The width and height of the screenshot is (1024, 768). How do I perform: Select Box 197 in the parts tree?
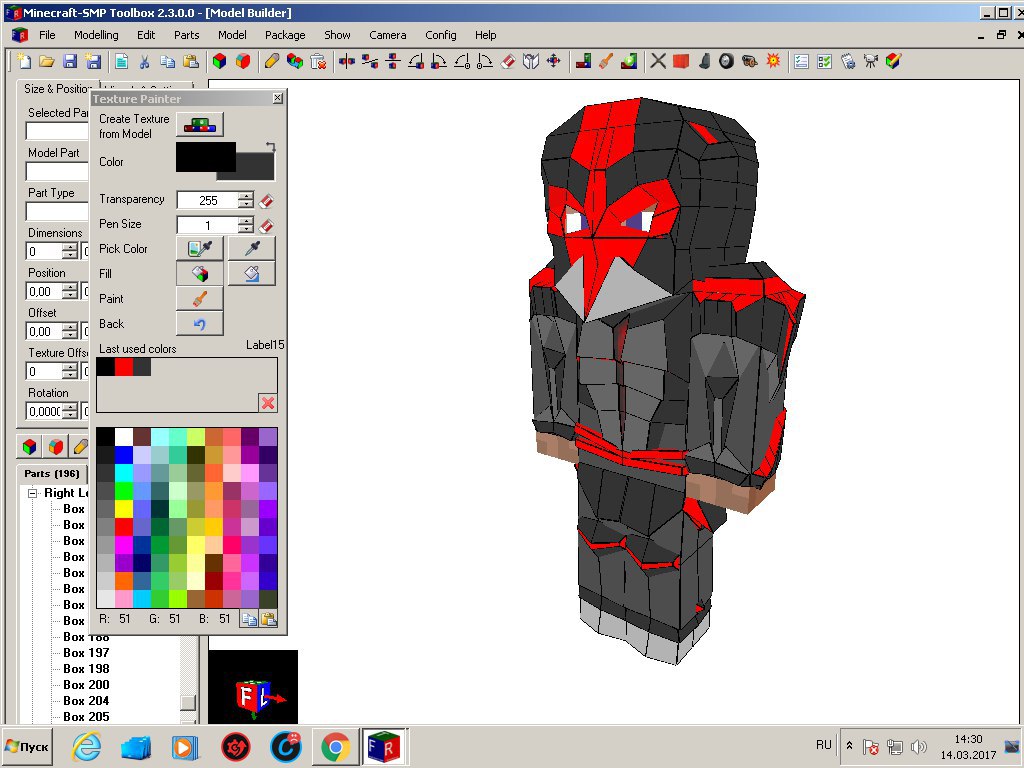(86, 653)
